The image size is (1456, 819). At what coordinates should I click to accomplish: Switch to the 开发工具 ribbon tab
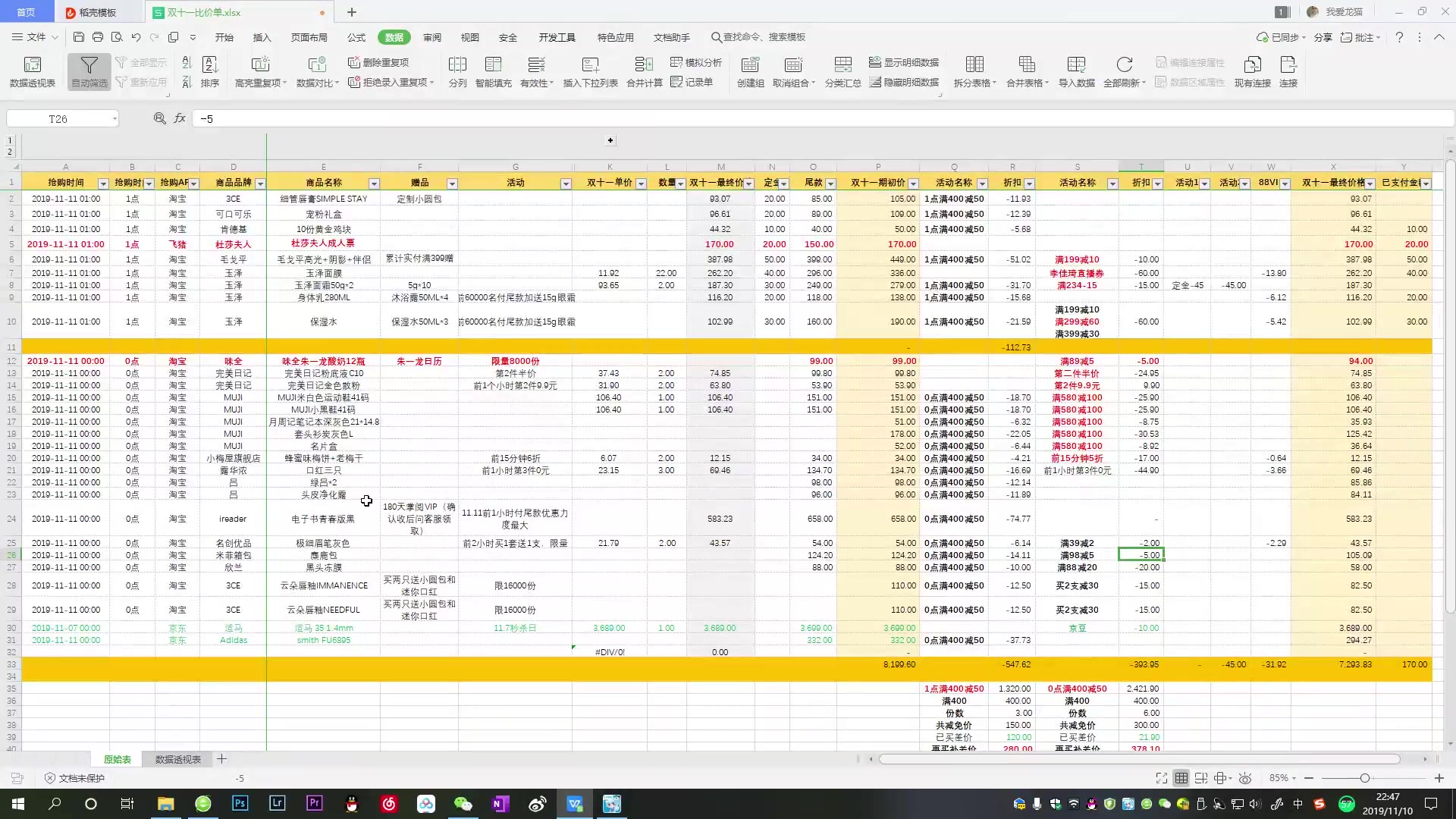(557, 37)
